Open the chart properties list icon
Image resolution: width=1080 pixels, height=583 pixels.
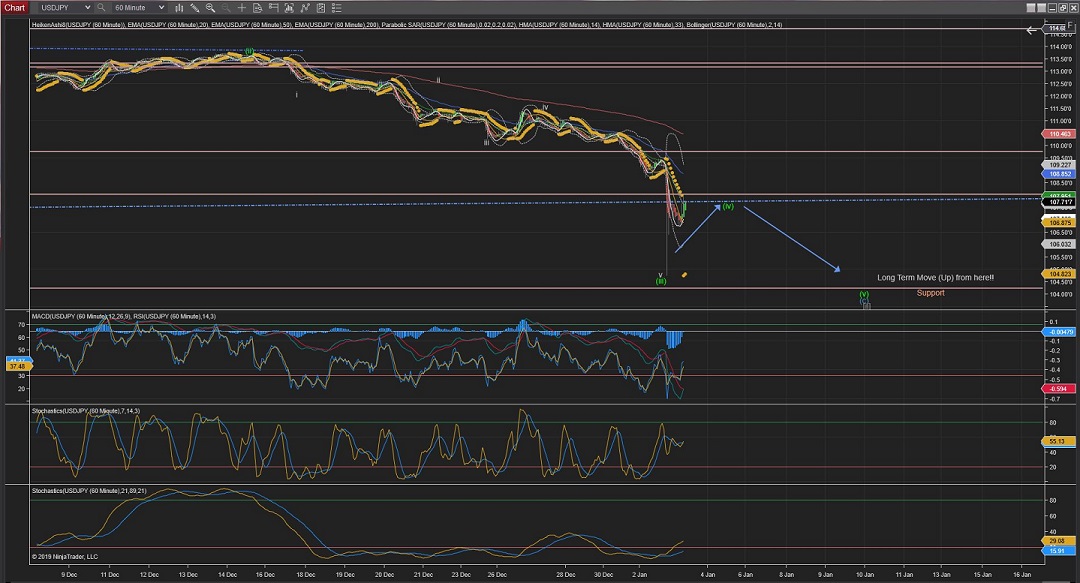[338, 8]
